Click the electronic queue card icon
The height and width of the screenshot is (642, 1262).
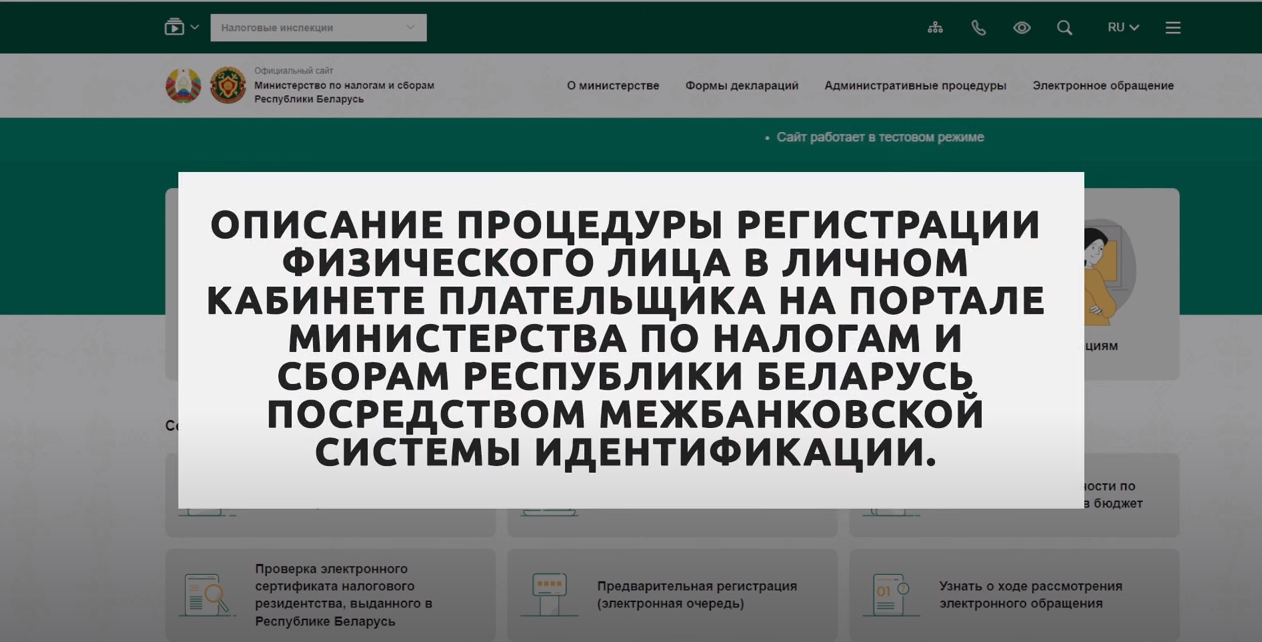[x=548, y=594]
